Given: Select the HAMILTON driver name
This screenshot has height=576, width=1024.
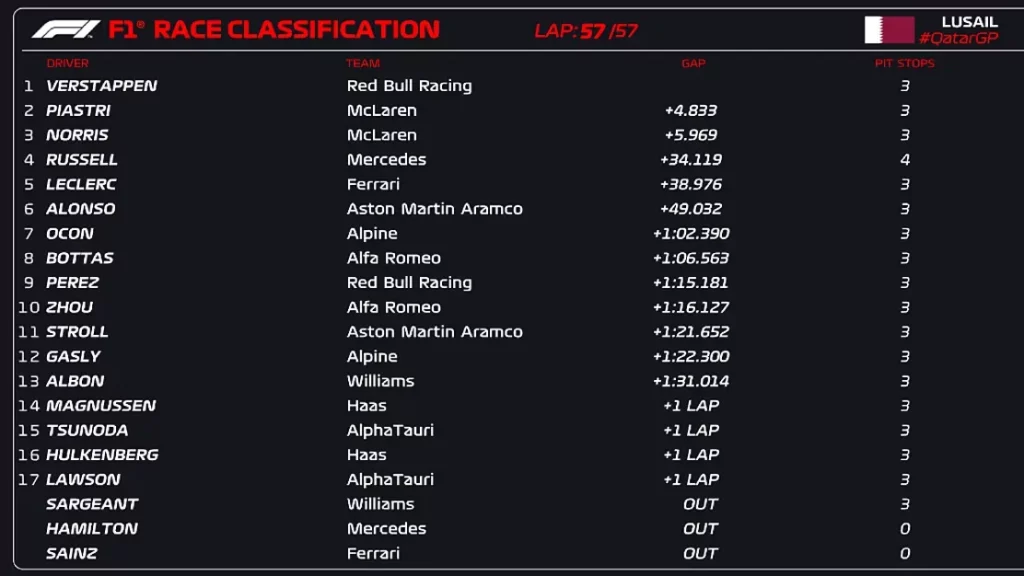Looking at the screenshot, I should [91, 529].
